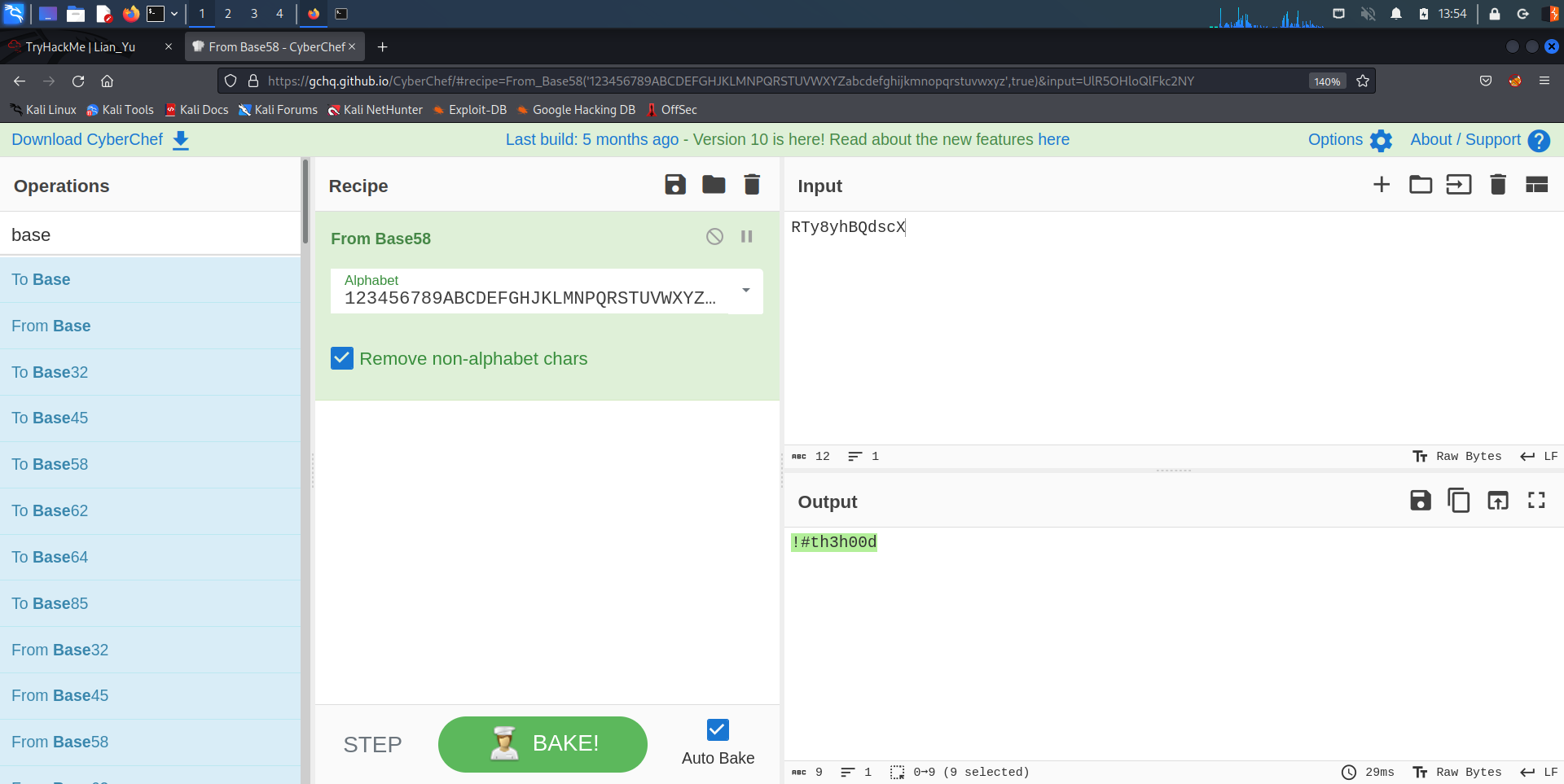This screenshot has height=784, width=1564.
Task: Copy output to clipboard
Action: click(x=1458, y=501)
